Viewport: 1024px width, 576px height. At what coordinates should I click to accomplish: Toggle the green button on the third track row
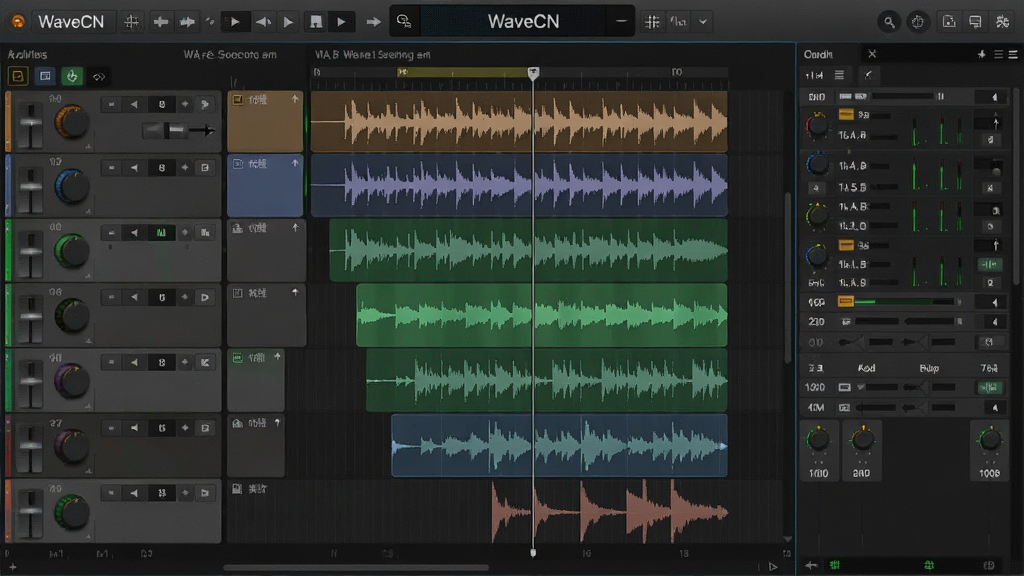tap(161, 232)
